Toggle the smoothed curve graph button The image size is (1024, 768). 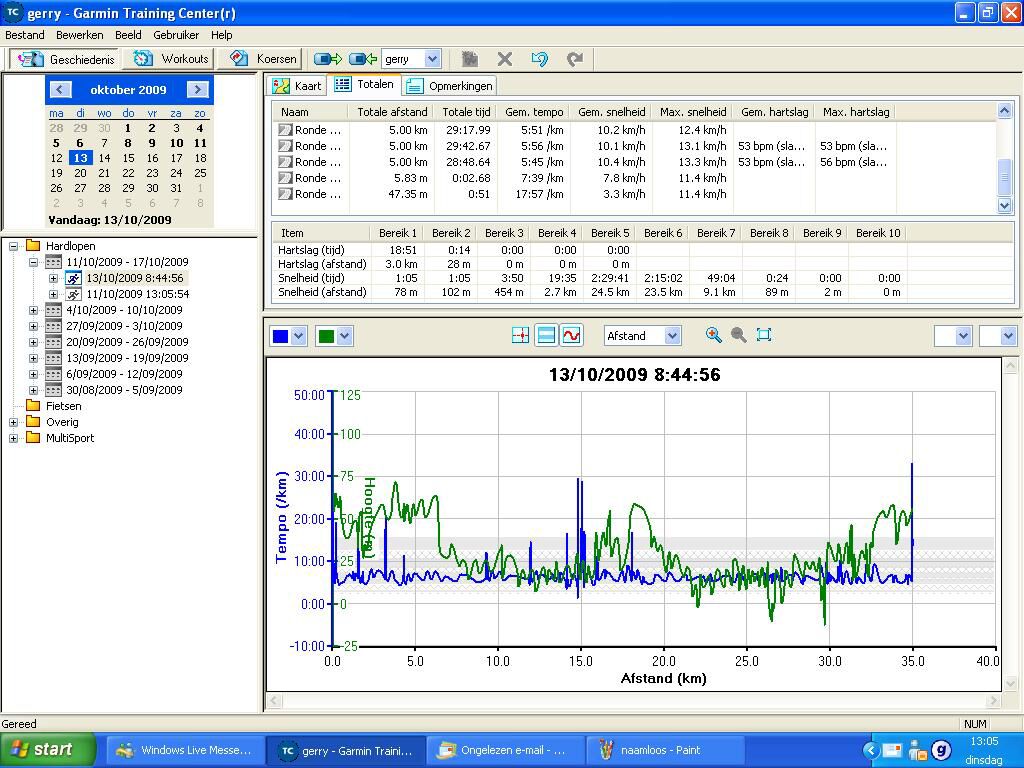(571, 336)
